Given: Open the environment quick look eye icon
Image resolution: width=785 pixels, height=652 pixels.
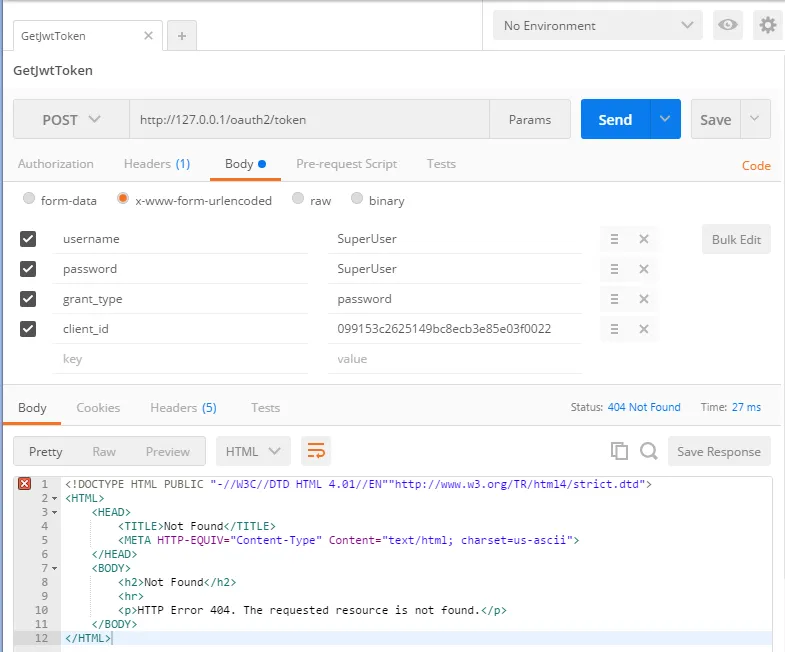Looking at the screenshot, I should (x=727, y=25).
